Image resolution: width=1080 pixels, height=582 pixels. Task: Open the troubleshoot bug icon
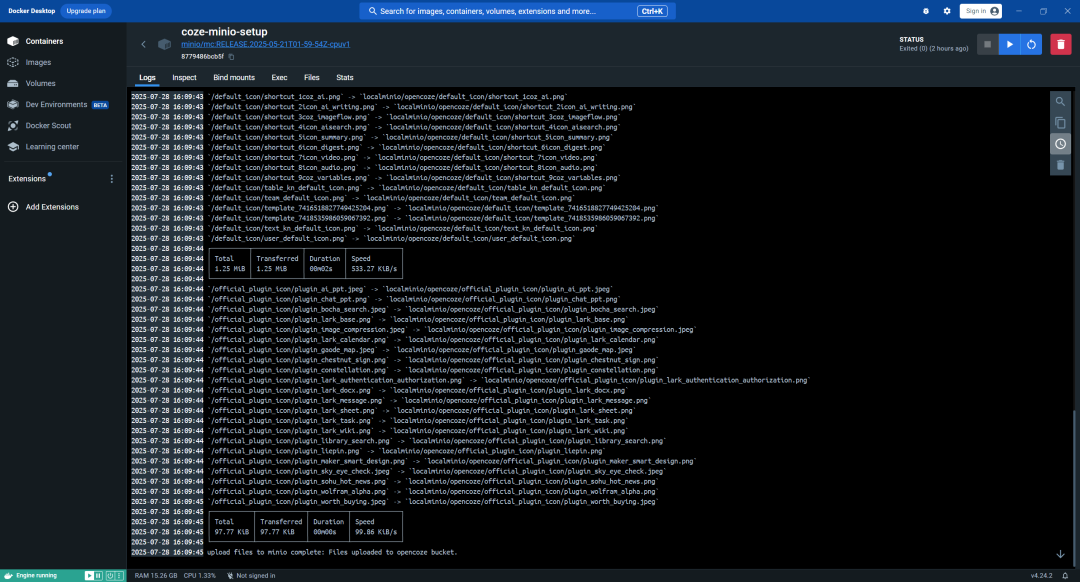click(926, 11)
